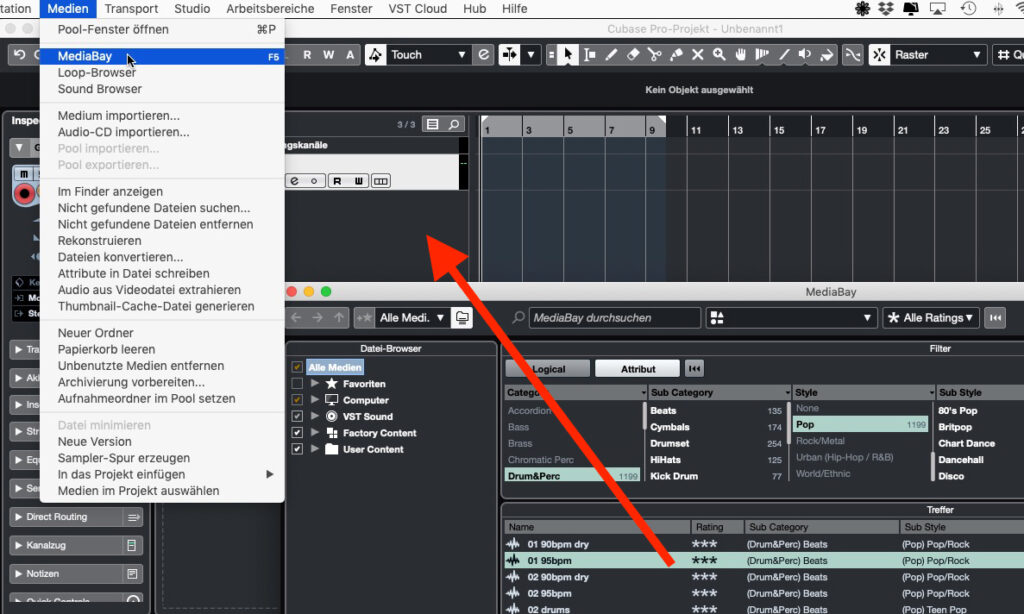Expand the Favoriten tree node

pos(315,383)
